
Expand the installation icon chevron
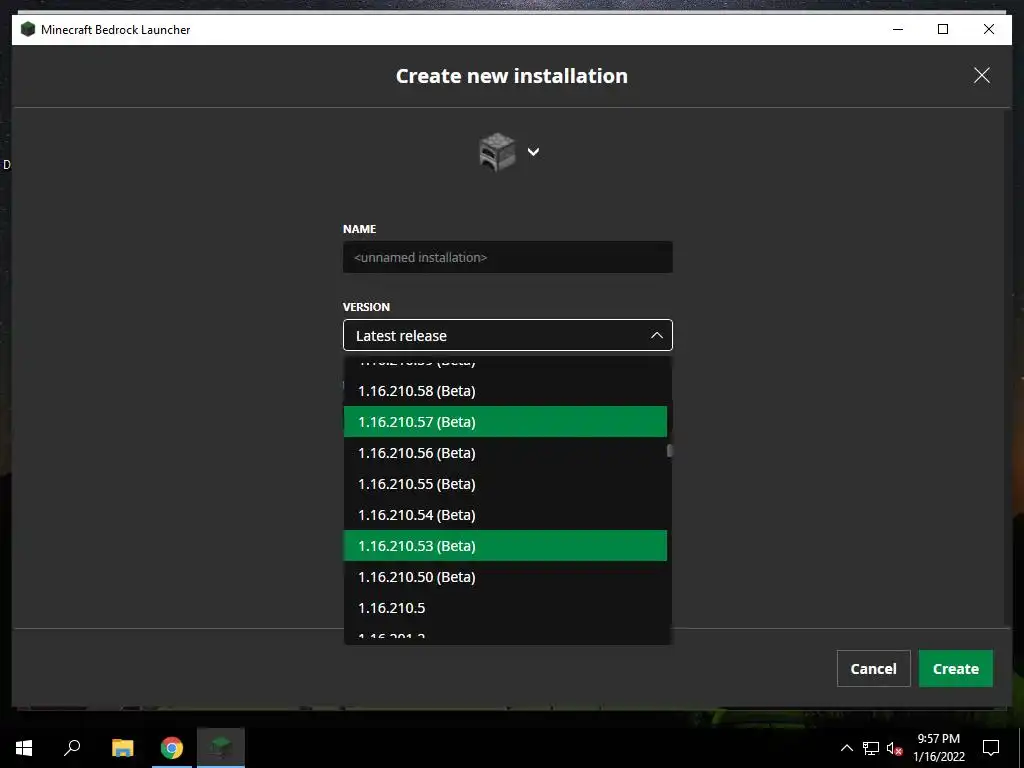(534, 152)
